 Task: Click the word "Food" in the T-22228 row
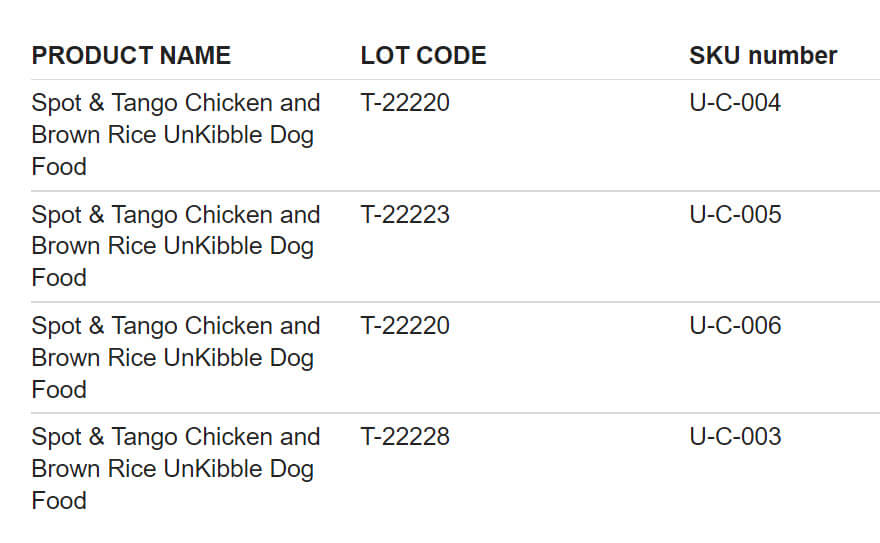click(x=59, y=500)
